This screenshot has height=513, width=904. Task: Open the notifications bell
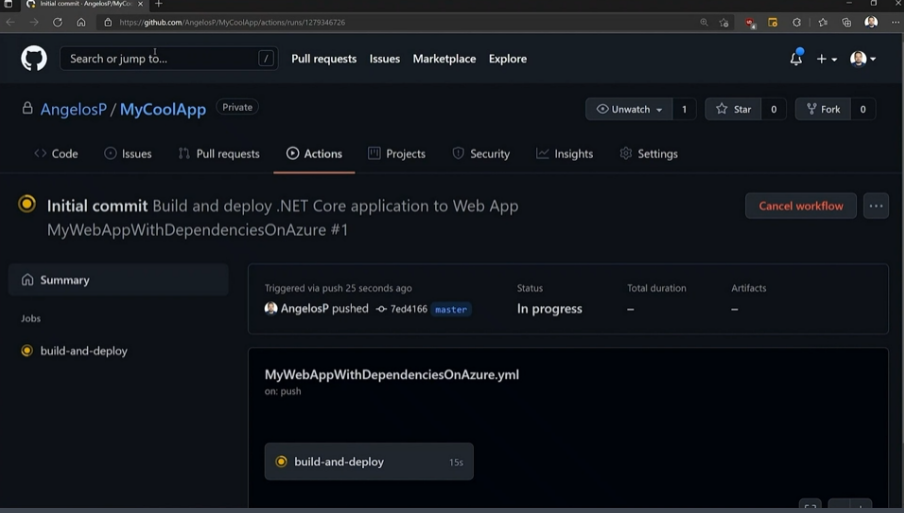pos(796,59)
